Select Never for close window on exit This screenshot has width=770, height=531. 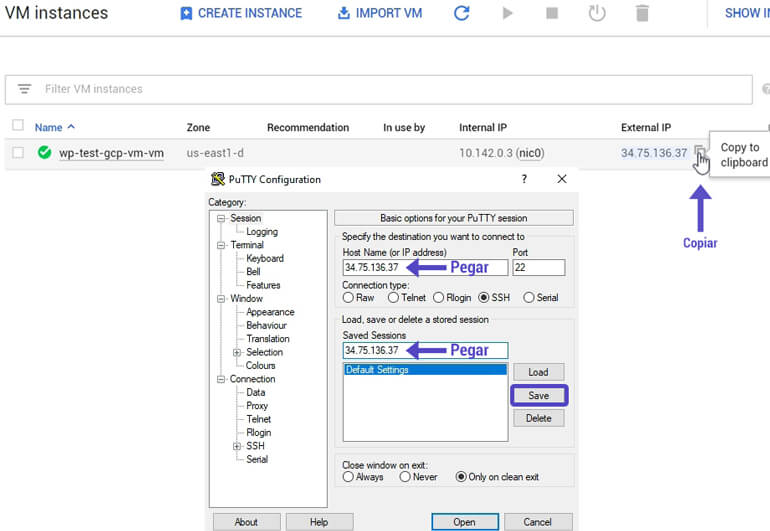click(x=405, y=477)
